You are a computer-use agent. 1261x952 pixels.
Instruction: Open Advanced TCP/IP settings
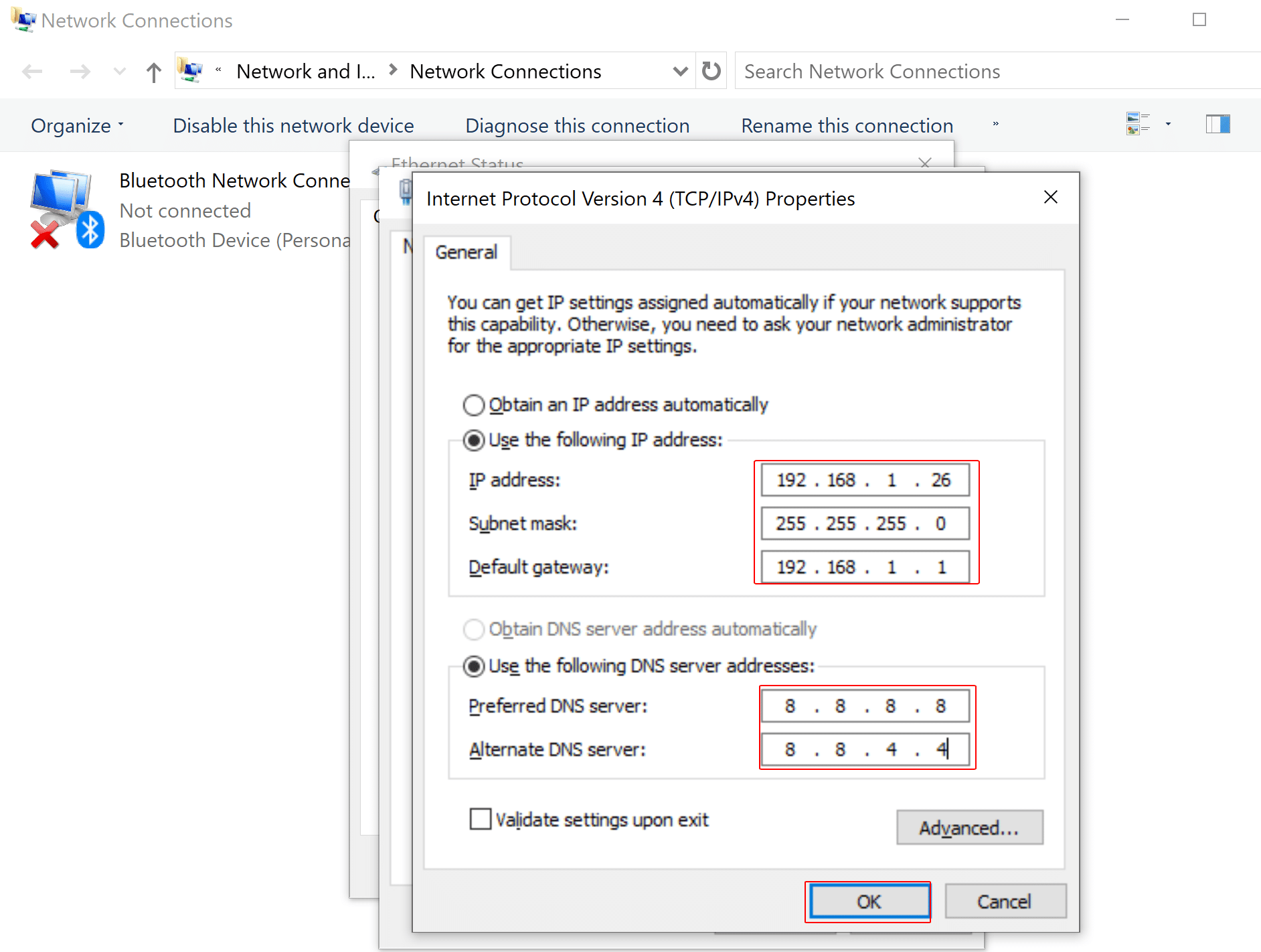click(x=970, y=827)
